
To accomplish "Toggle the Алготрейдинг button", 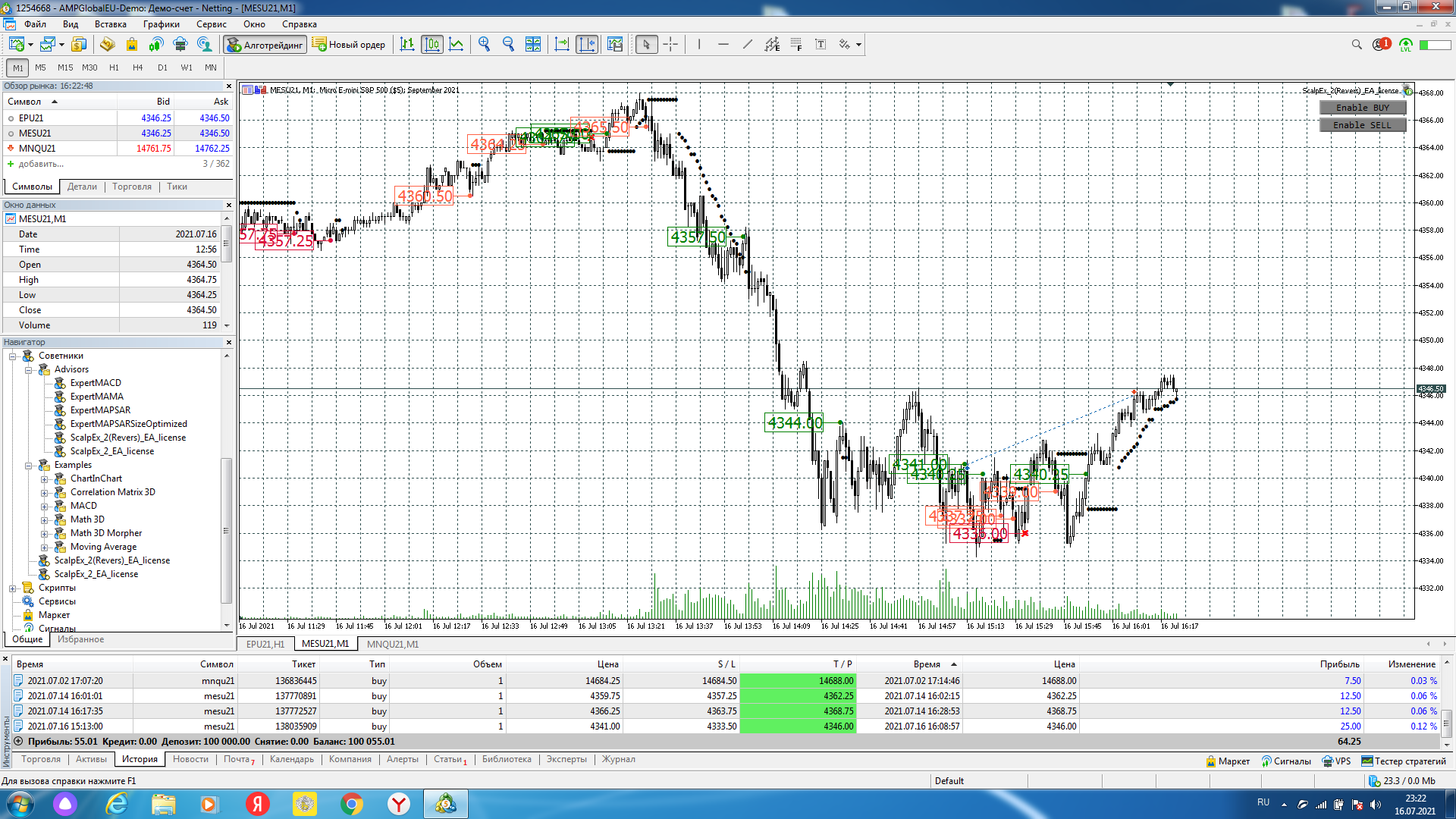I will point(265,45).
